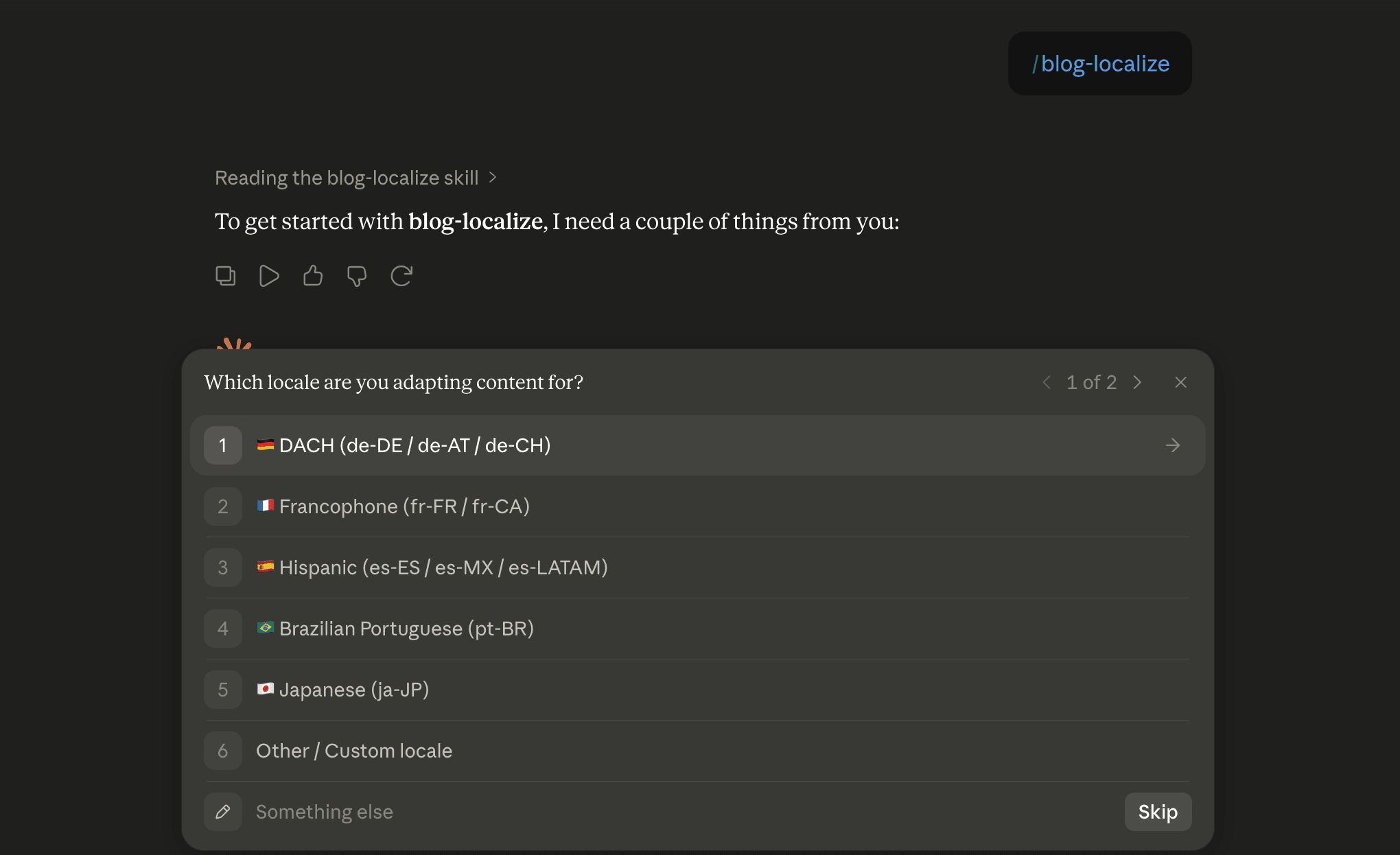Skip this question
The height and width of the screenshot is (855, 1400).
(1158, 812)
